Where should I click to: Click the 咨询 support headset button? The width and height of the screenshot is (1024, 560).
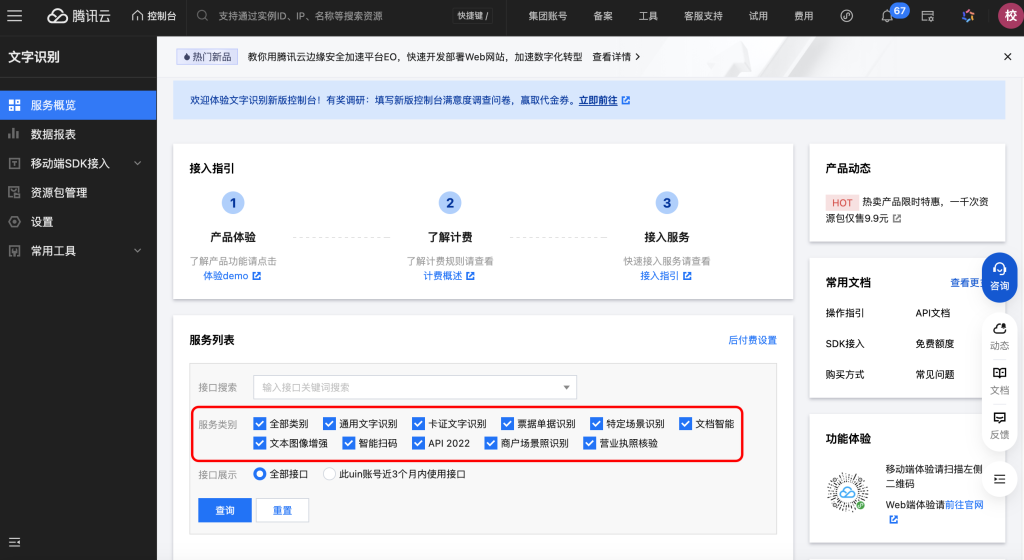[999, 277]
